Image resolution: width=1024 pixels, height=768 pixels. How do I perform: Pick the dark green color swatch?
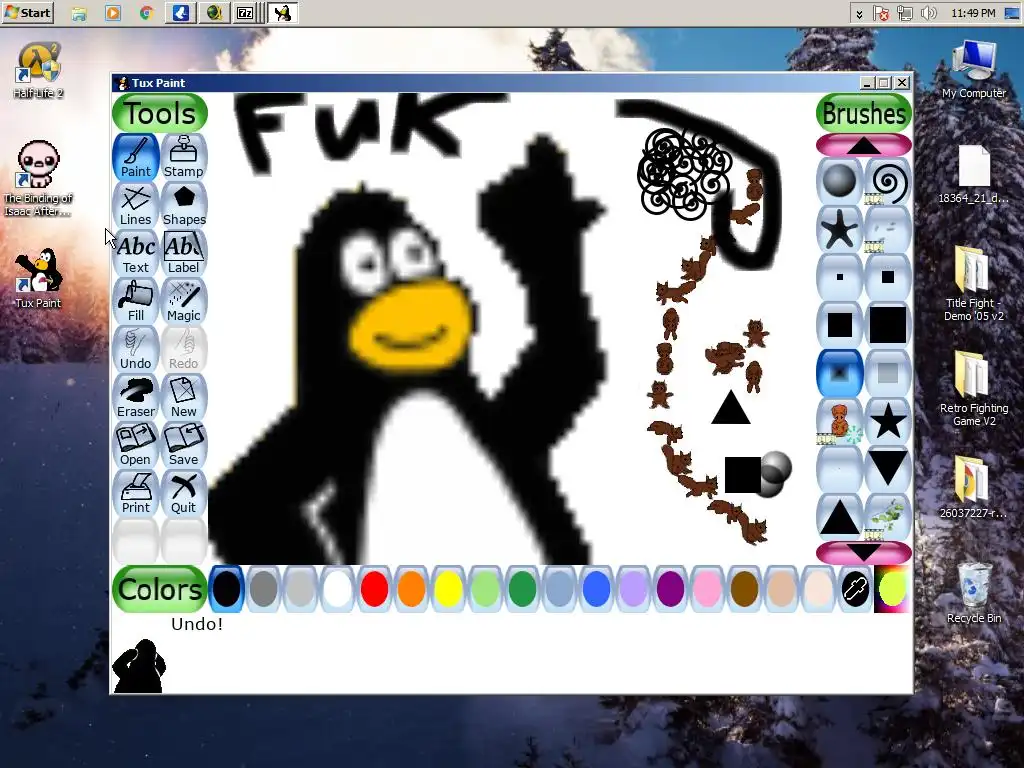click(x=522, y=588)
